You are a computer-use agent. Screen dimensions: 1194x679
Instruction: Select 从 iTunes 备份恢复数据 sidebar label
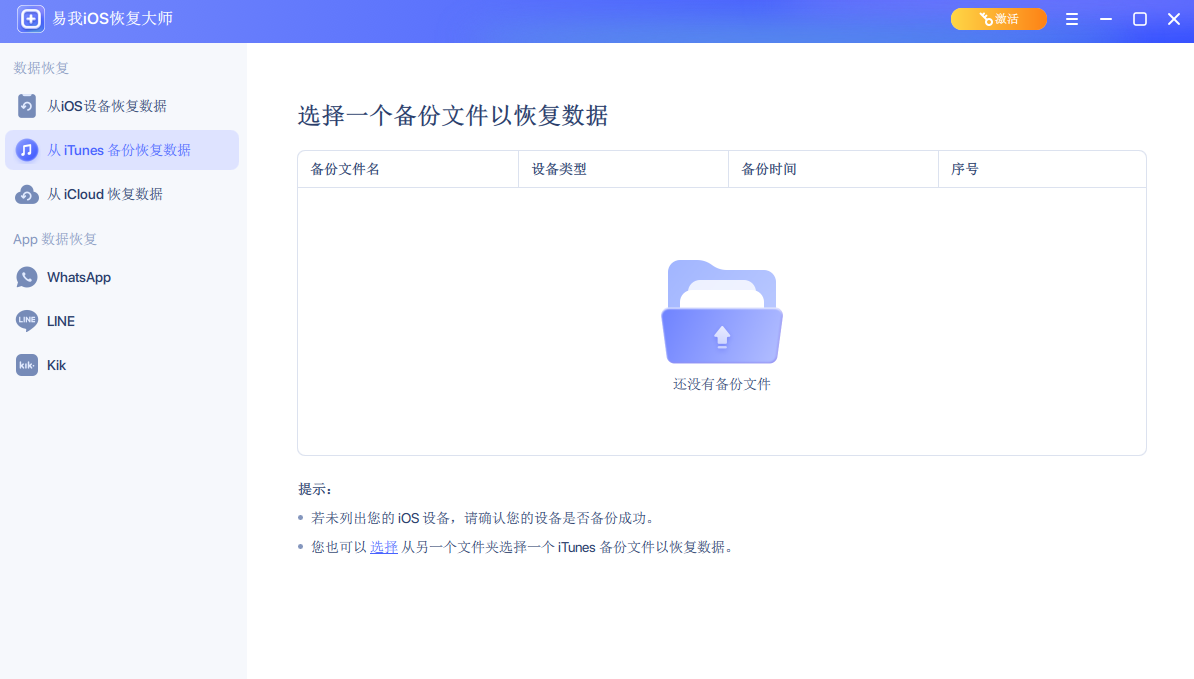coord(119,150)
